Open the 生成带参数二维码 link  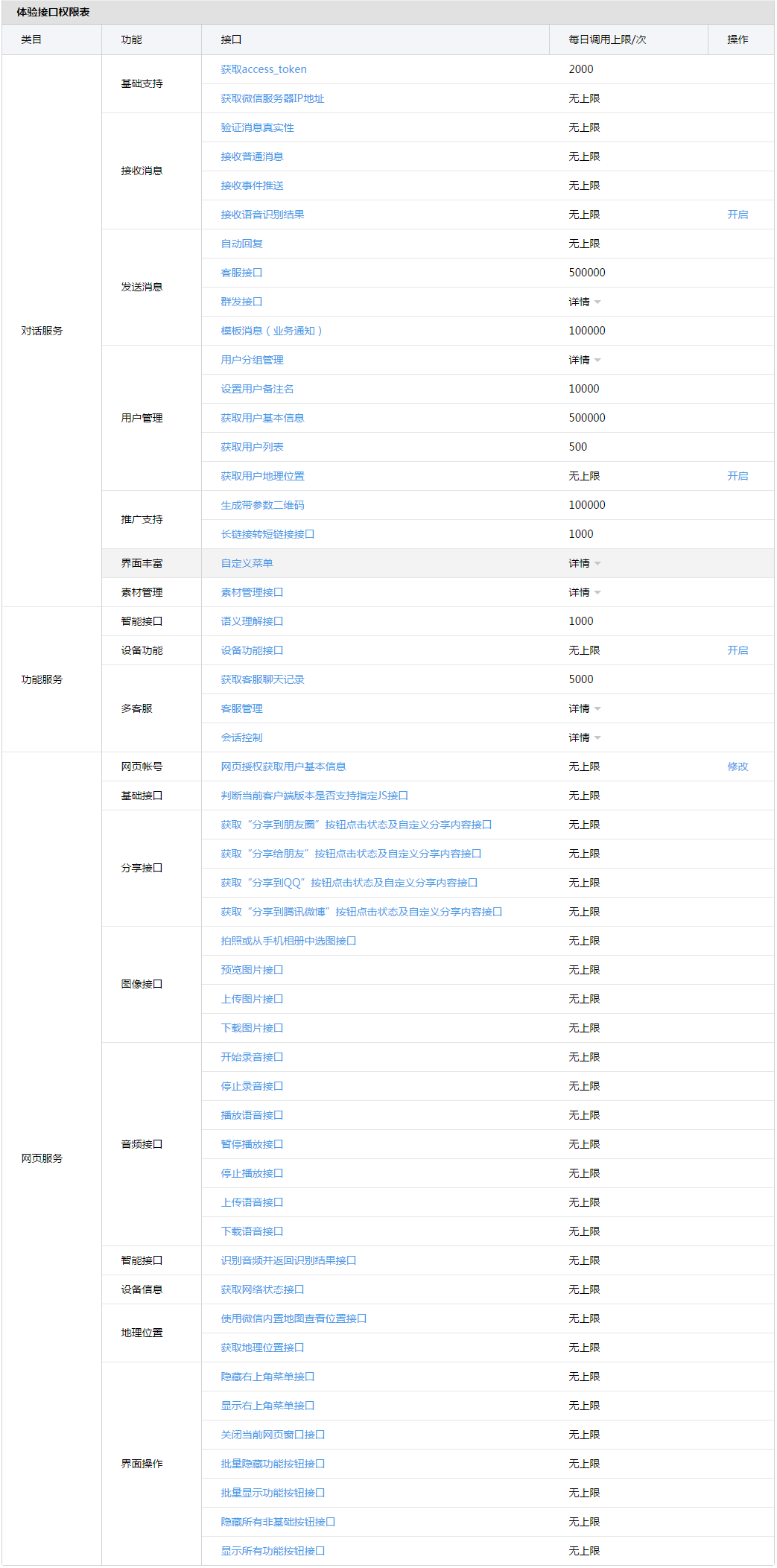[262, 505]
